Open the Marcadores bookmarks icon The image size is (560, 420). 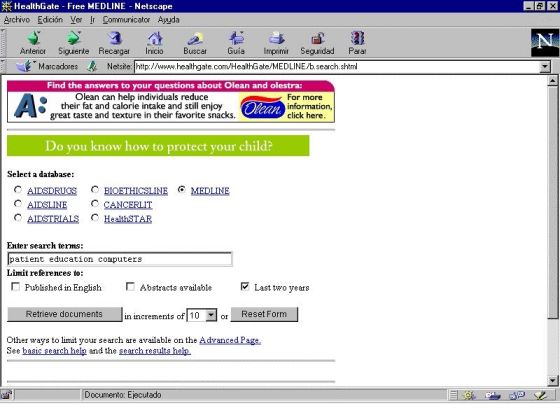24,66
